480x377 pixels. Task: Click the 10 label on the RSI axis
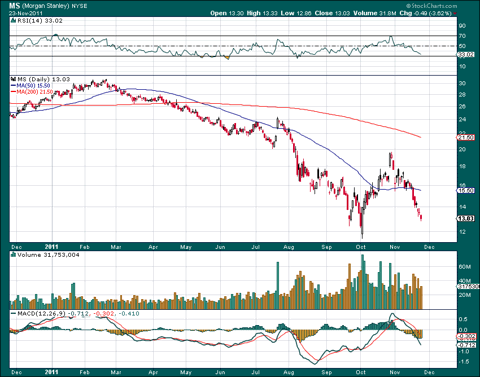coord(463,66)
